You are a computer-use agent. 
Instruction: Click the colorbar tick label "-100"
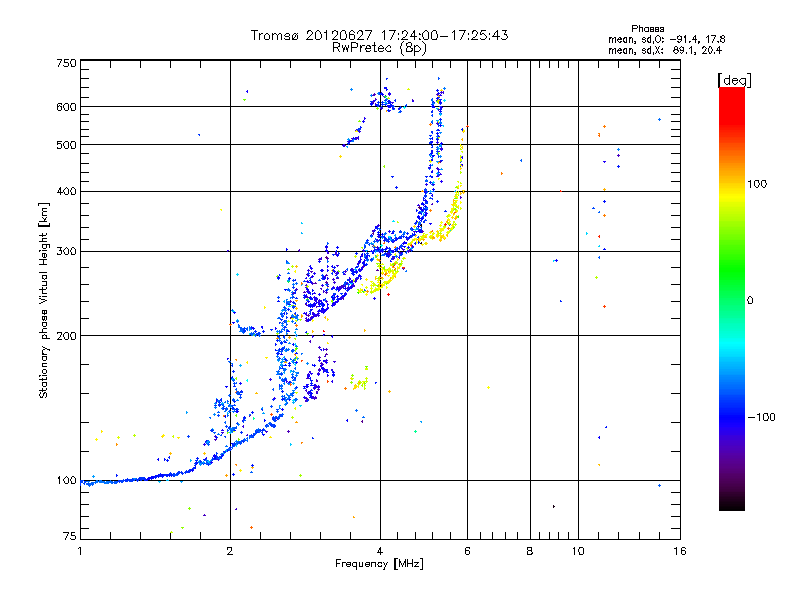(761, 417)
